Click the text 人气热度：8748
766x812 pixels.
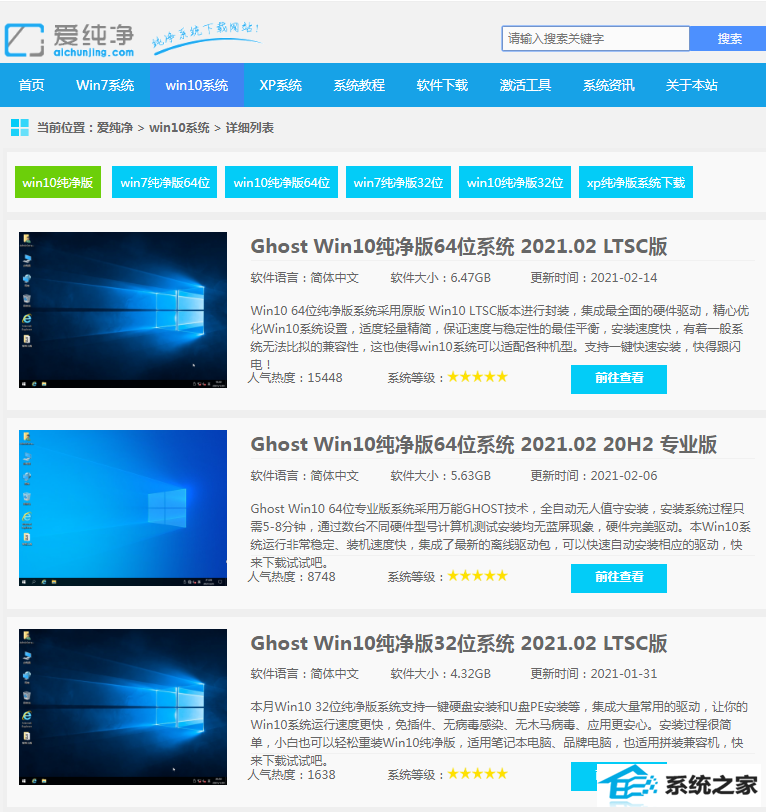(292, 576)
